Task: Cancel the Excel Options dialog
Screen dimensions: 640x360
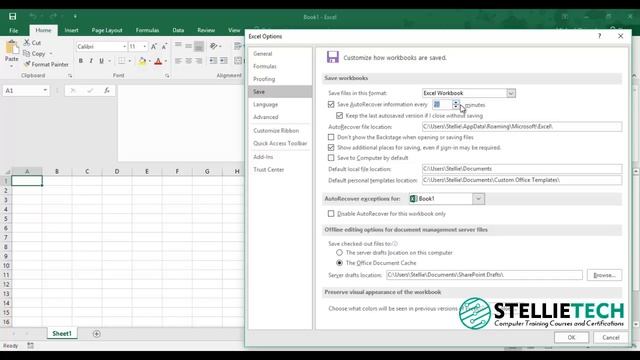Action: coord(611,338)
